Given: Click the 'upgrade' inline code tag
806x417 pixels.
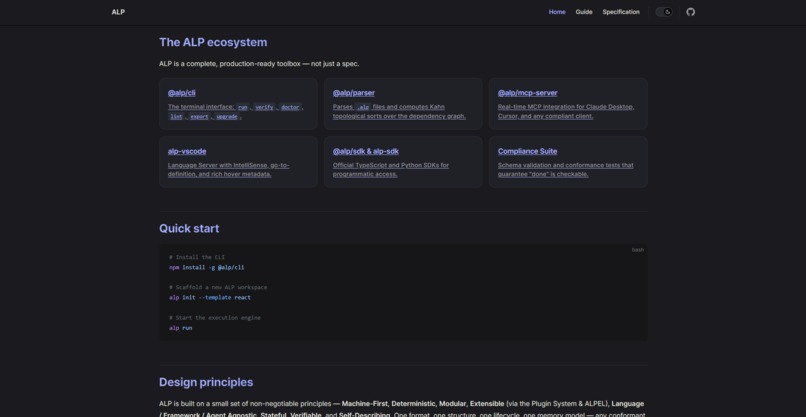Looking at the screenshot, I should (x=227, y=117).
